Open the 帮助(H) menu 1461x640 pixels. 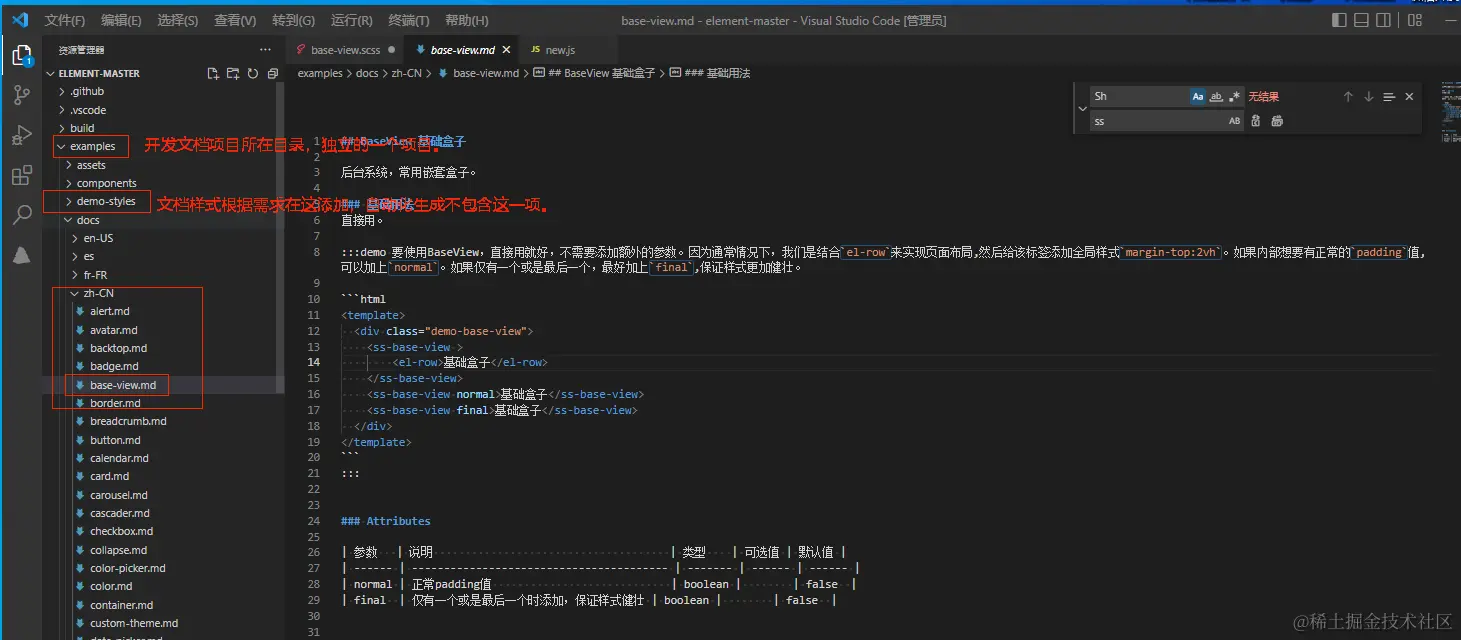(x=467, y=20)
